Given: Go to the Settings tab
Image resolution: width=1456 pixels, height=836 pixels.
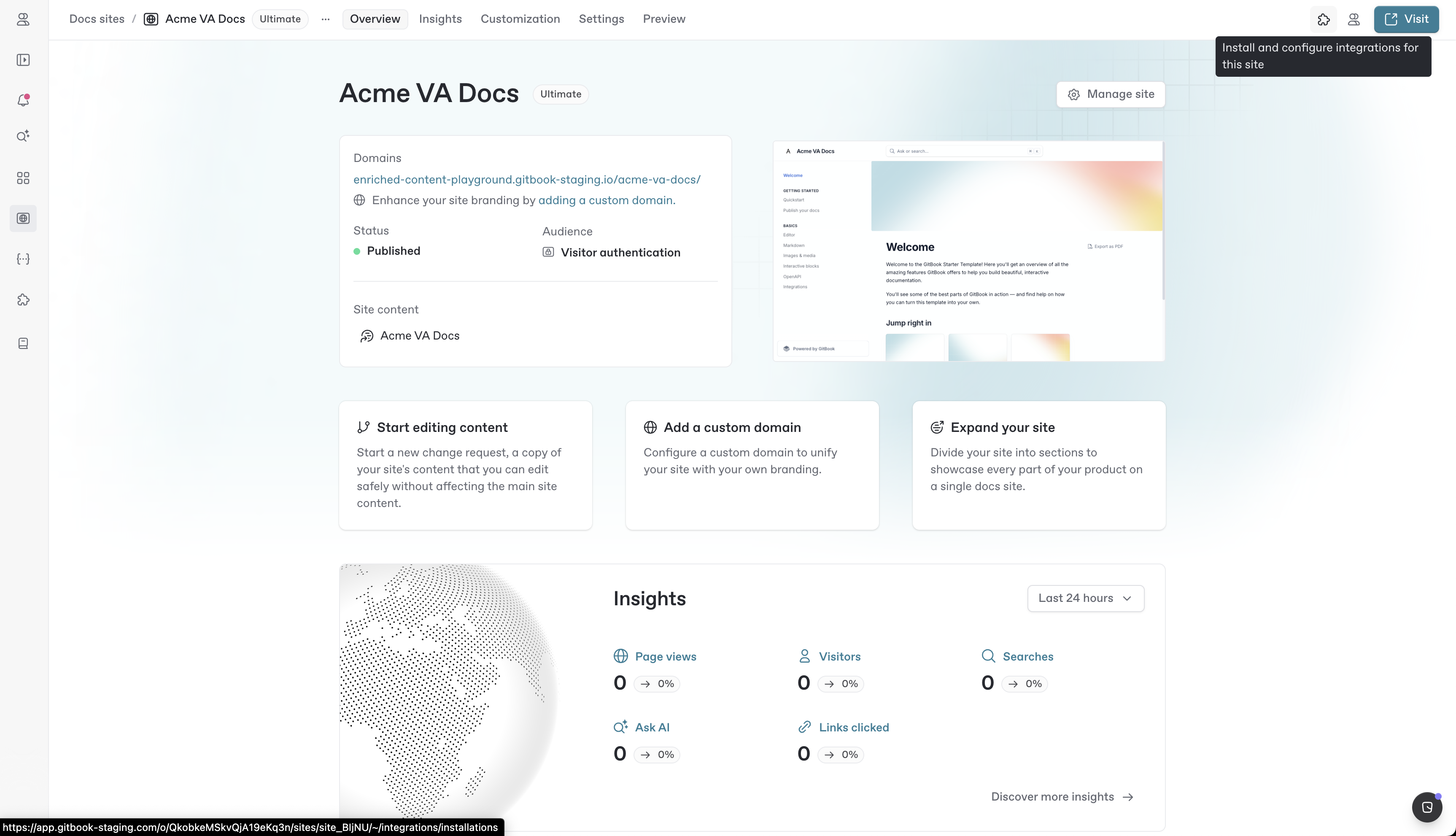Looking at the screenshot, I should (601, 19).
